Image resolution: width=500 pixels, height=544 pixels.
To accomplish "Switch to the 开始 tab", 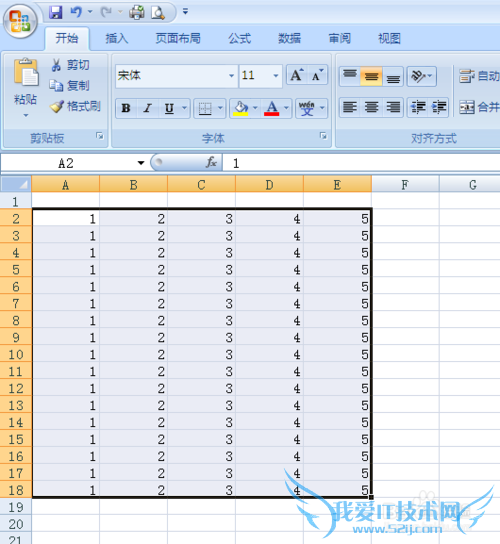I will [67, 38].
